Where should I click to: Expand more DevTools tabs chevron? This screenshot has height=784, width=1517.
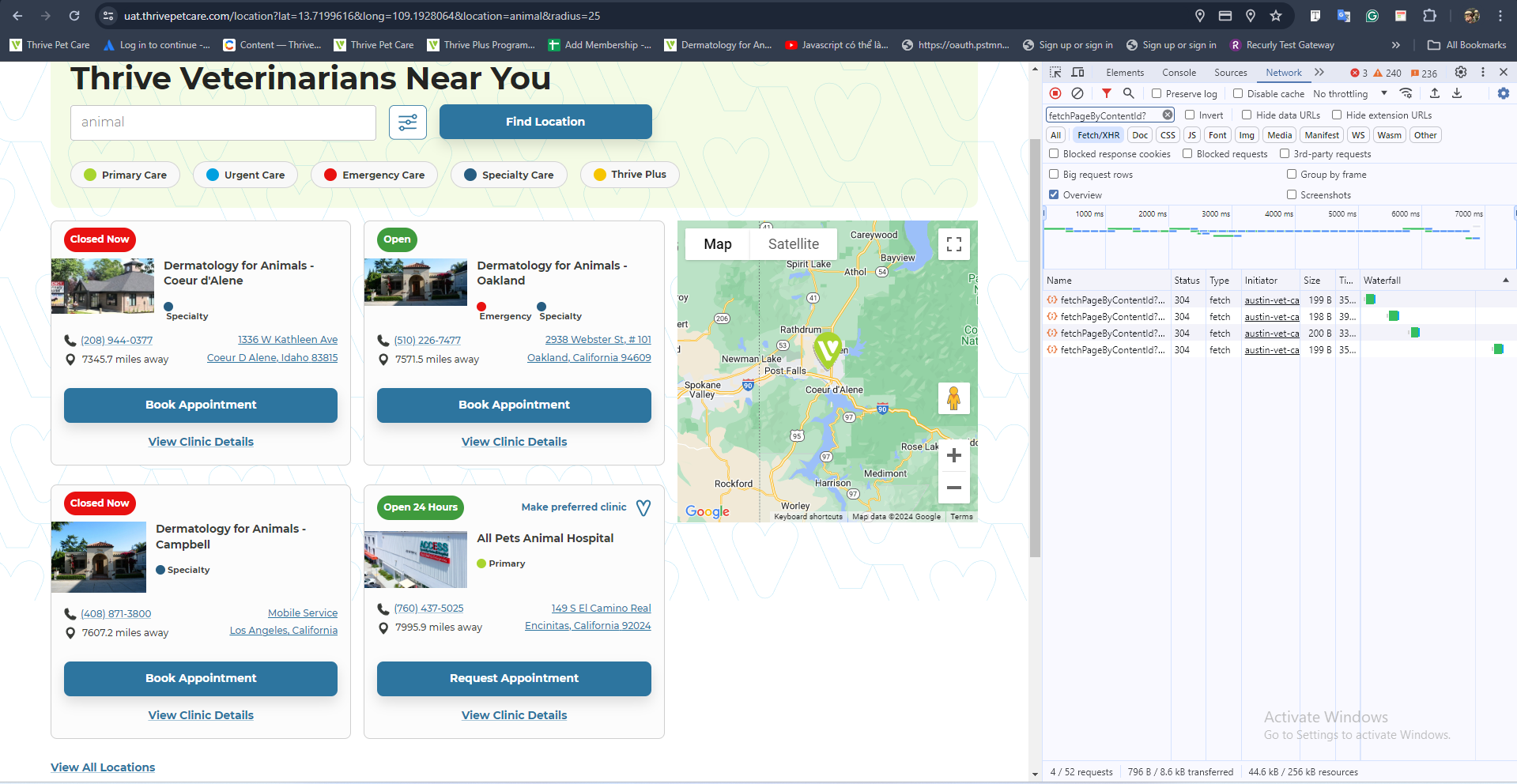click(1319, 72)
